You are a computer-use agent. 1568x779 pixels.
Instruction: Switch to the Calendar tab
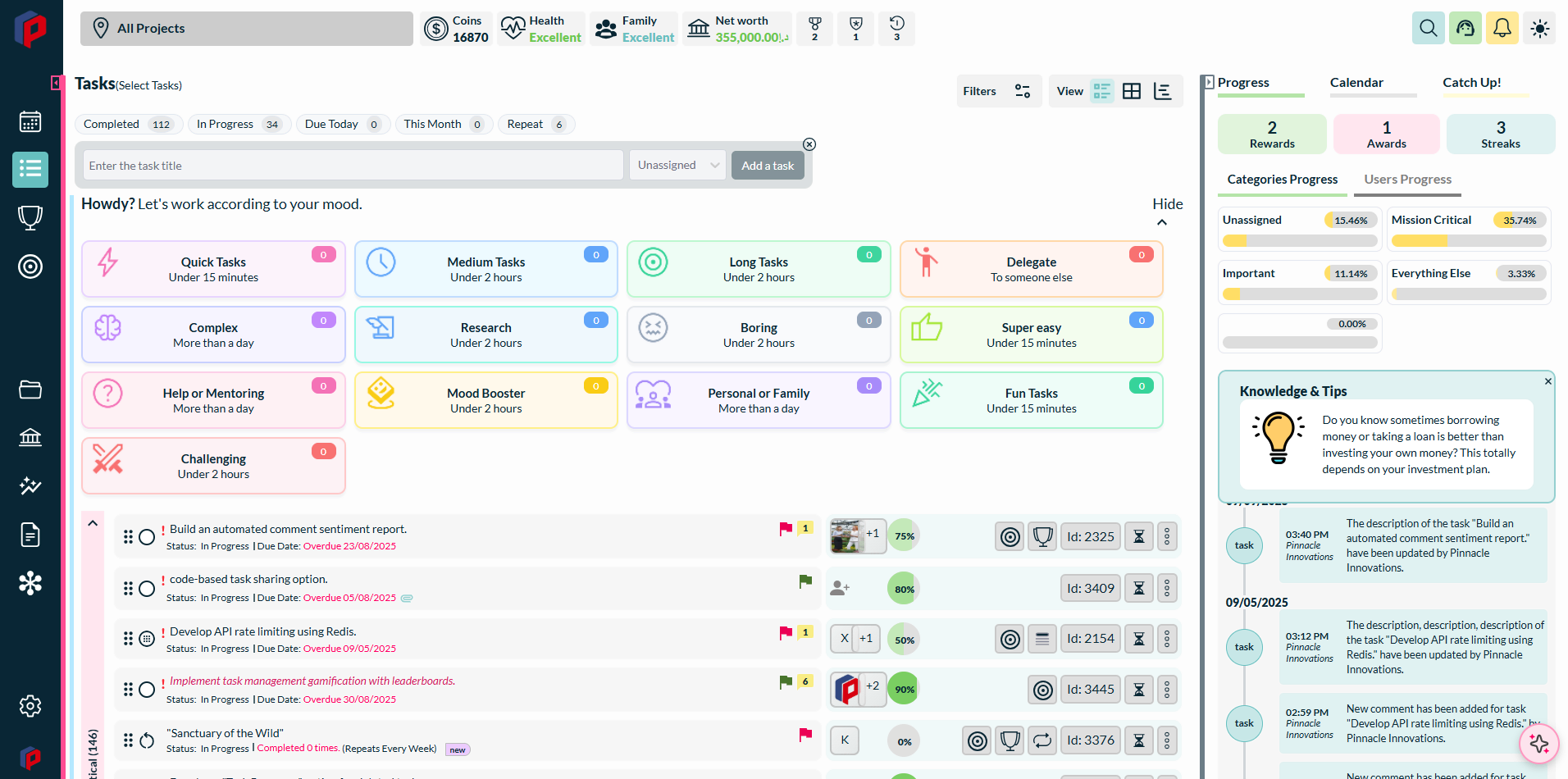point(1356,83)
